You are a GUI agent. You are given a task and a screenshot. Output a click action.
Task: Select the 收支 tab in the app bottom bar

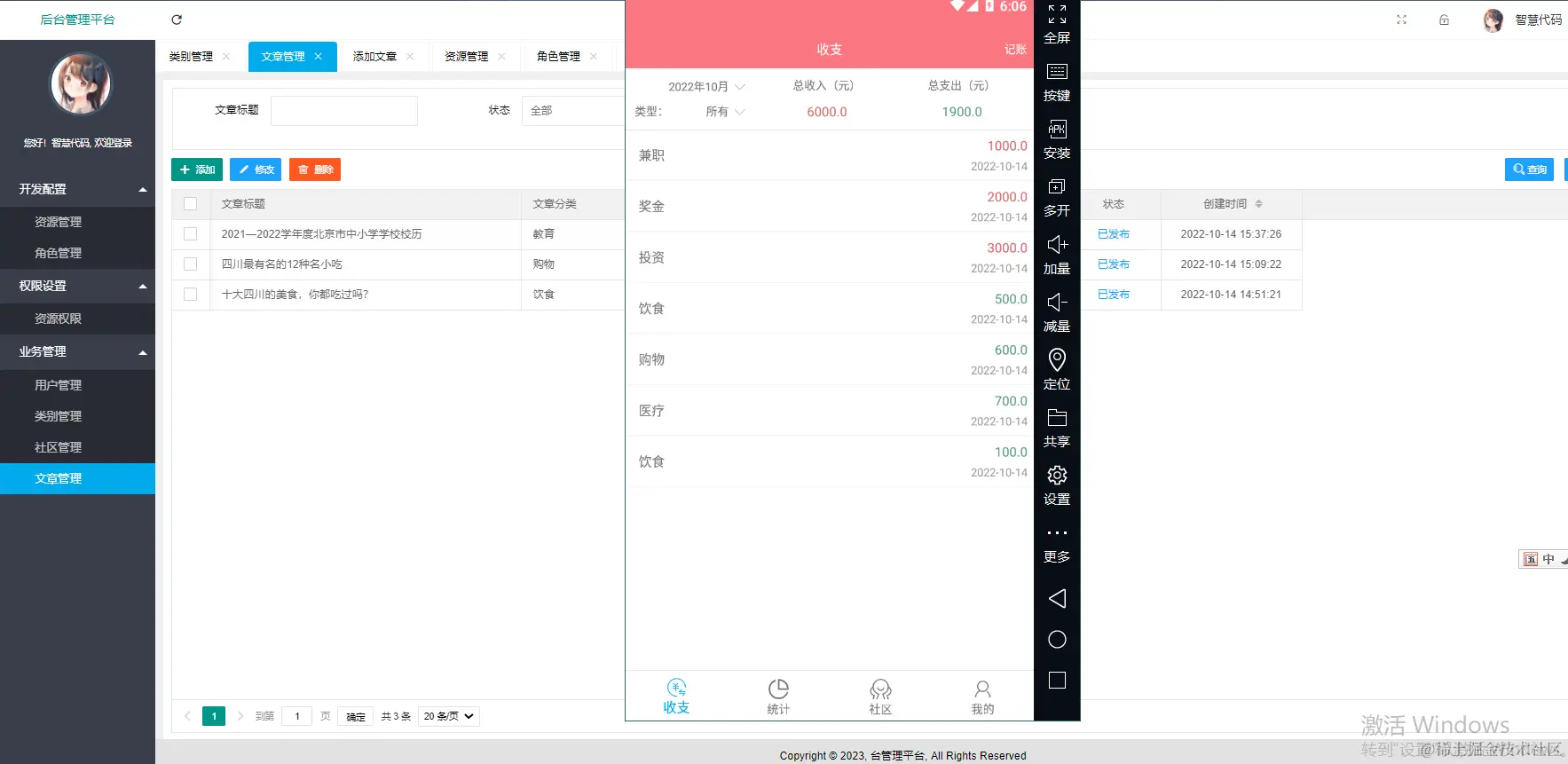click(676, 697)
